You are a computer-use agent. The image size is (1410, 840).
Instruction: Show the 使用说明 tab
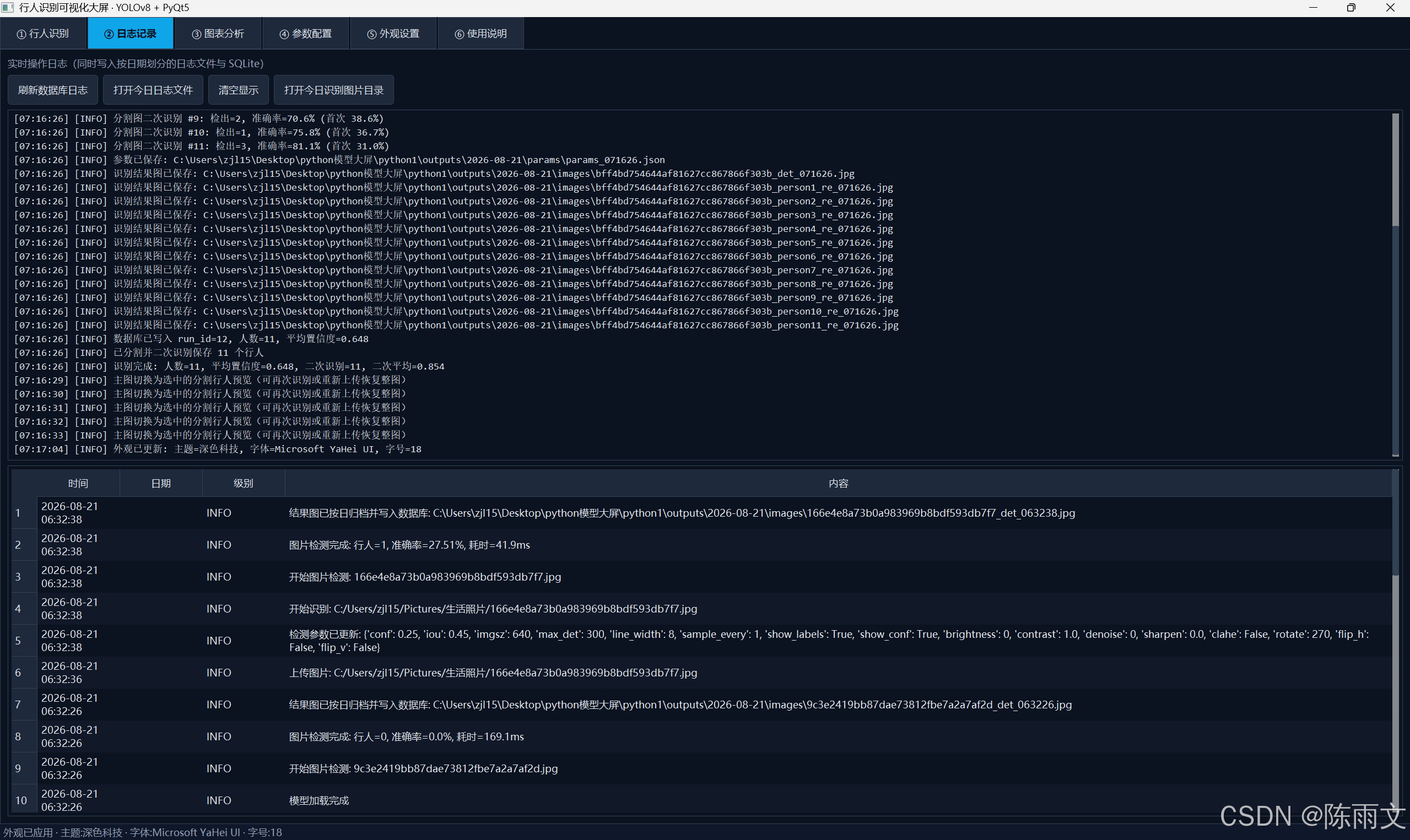(x=480, y=34)
